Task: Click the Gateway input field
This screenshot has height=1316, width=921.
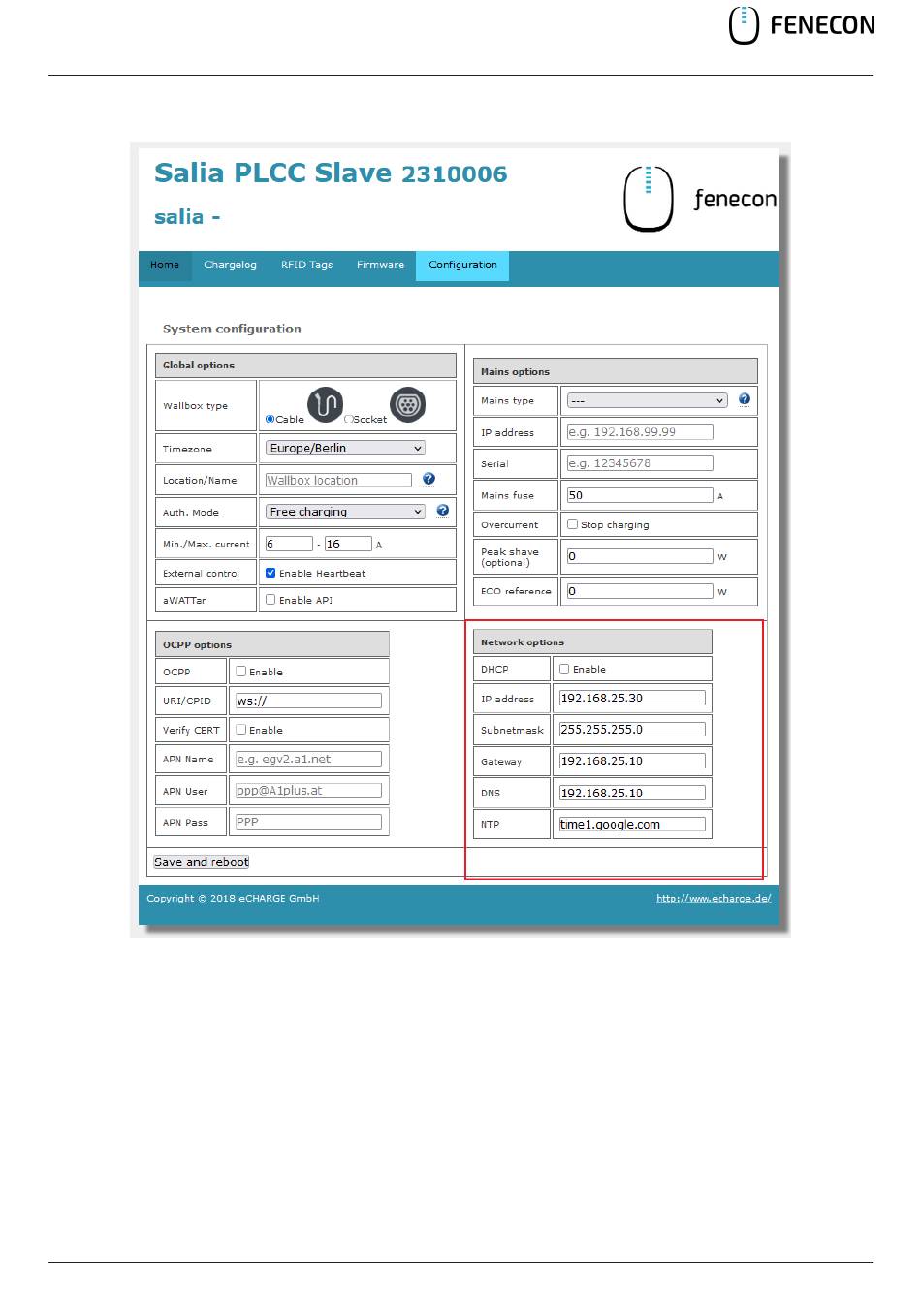Action: 632,761
